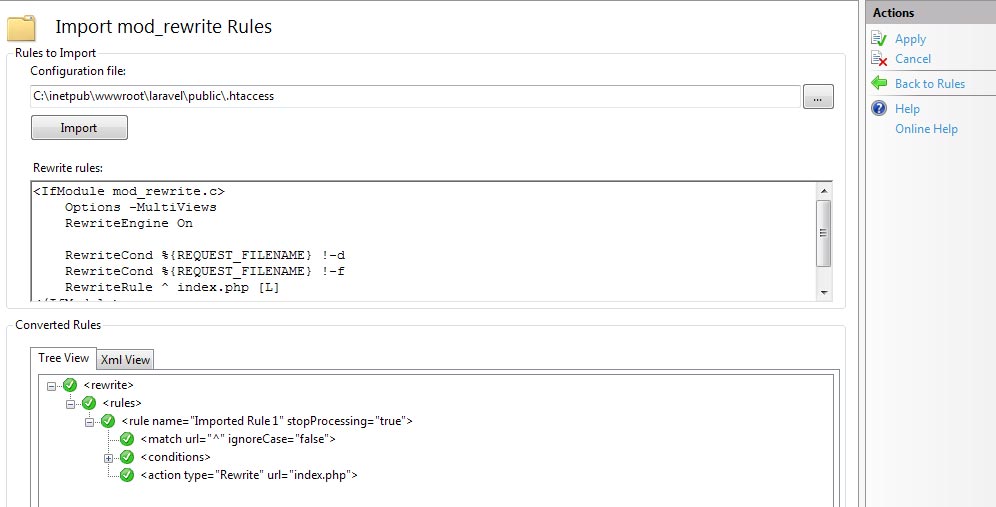Click green check icon beside match url node

click(x=127, y=439)
